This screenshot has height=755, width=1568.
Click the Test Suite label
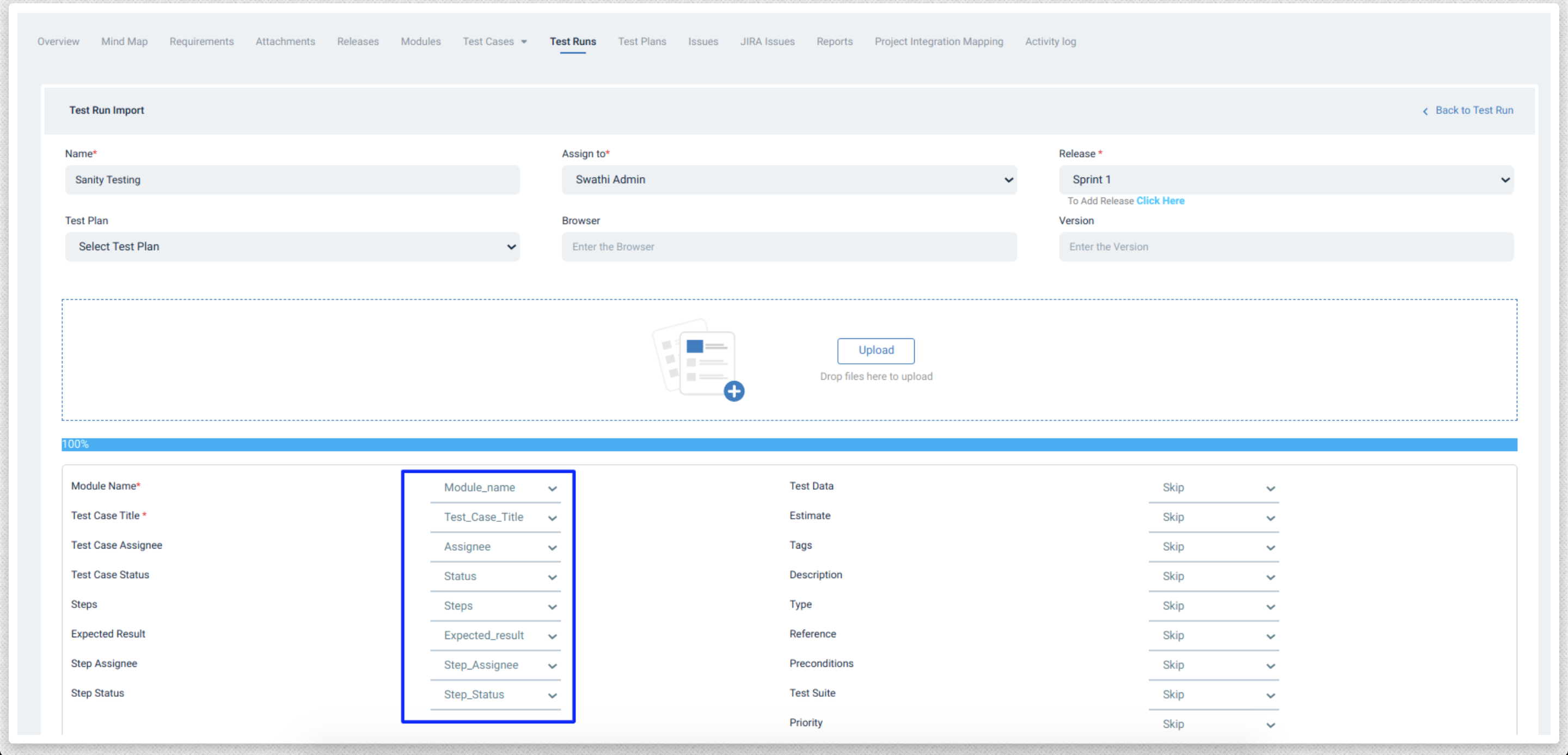[812, 693]
